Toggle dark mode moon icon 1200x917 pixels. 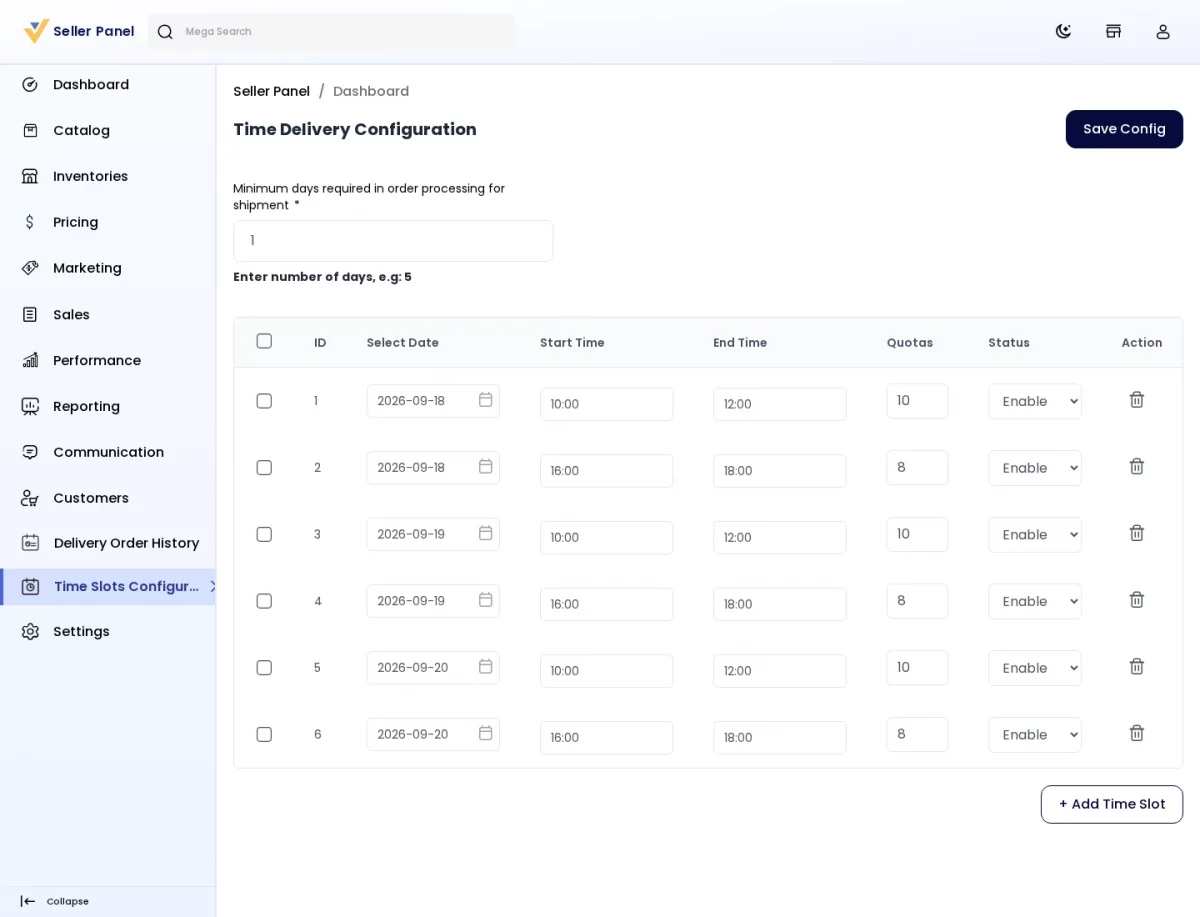click(x=1063, y=31)
